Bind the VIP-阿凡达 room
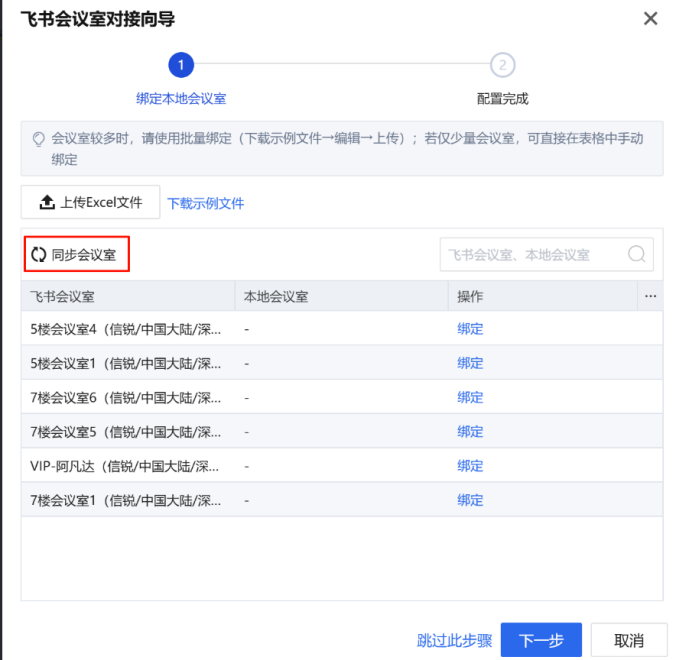Screen dimensions: 676x660 pos(470,466)
